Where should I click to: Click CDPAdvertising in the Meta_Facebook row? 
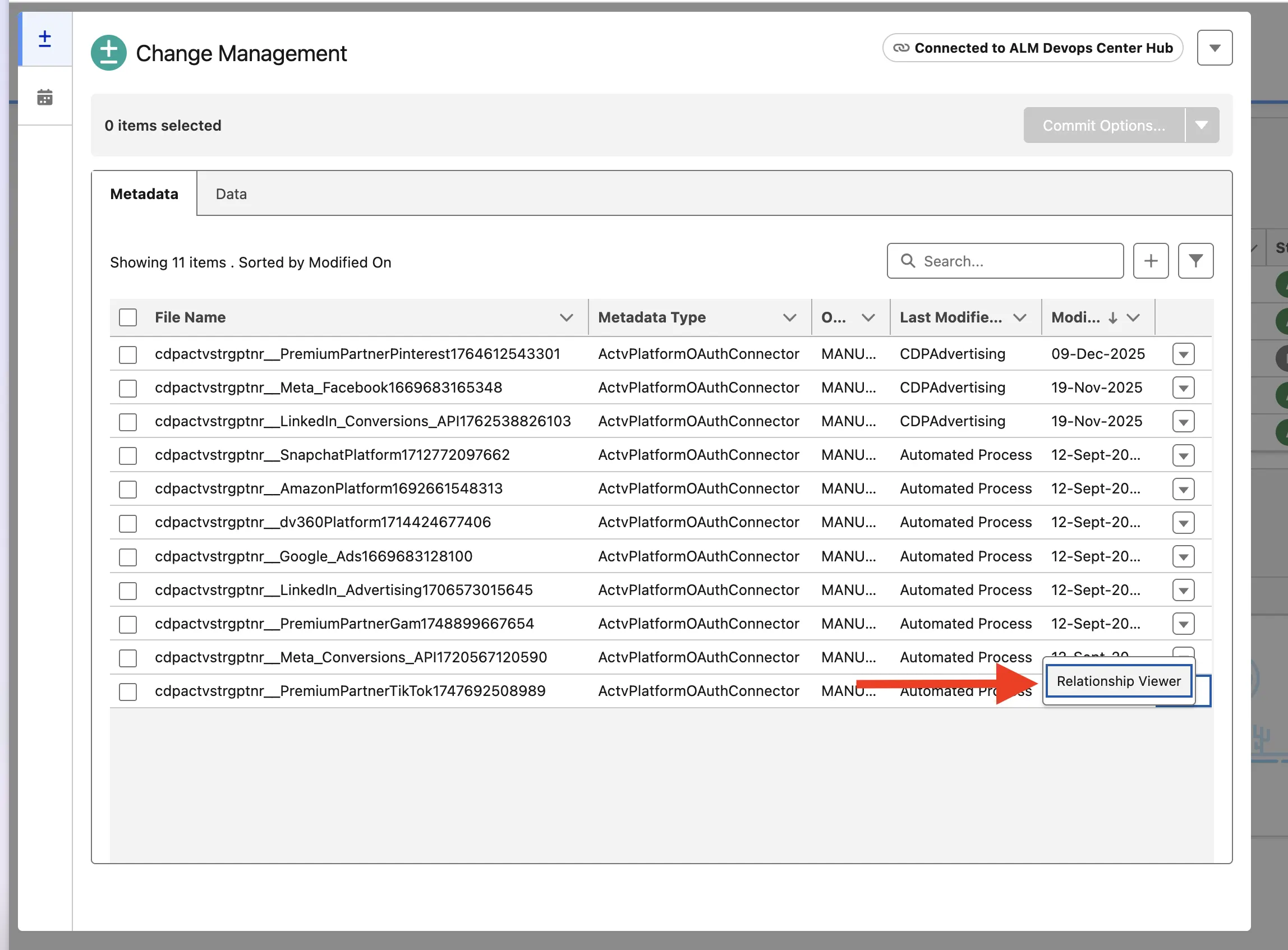point(952,388)
